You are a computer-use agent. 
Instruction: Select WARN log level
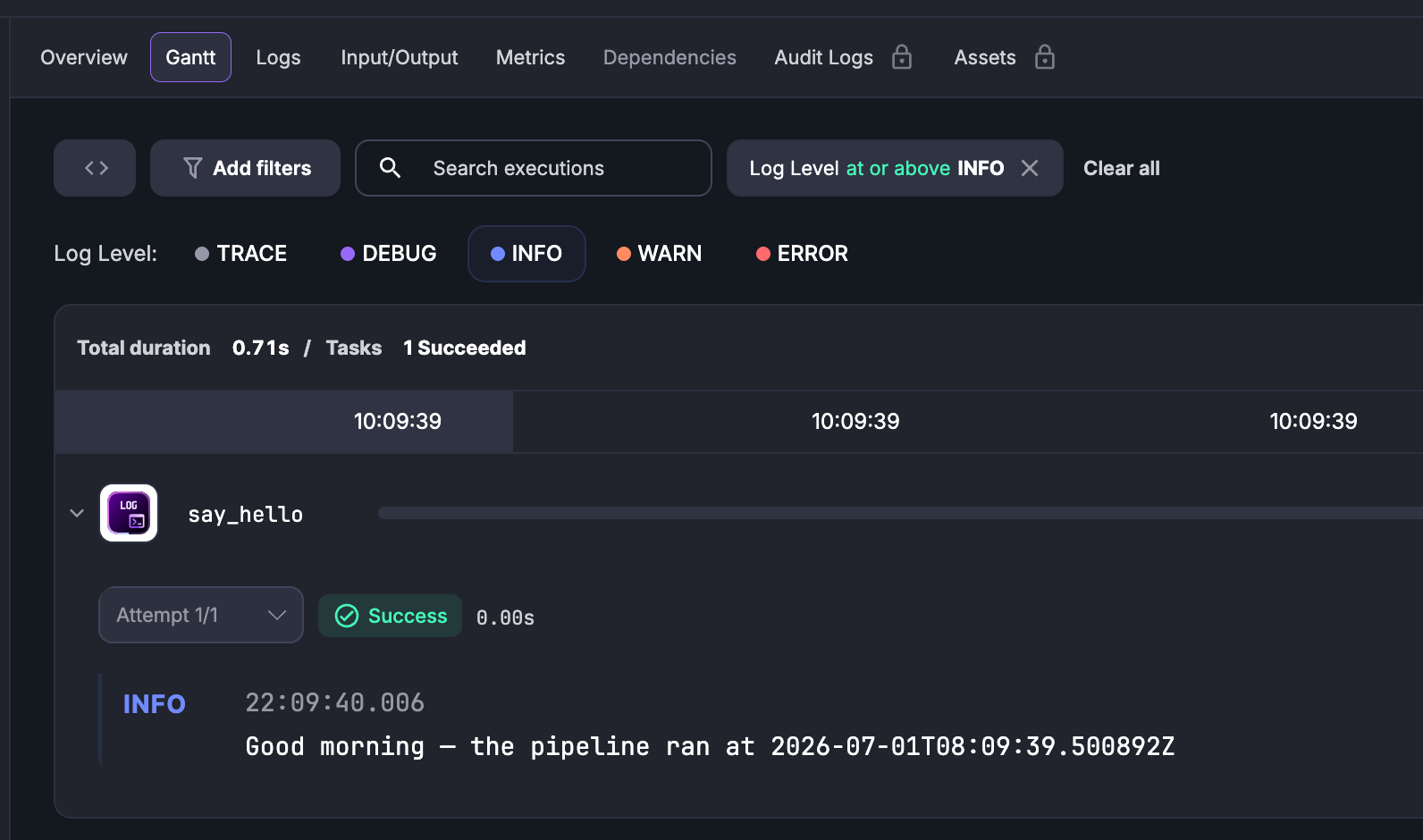coord(659,254)
